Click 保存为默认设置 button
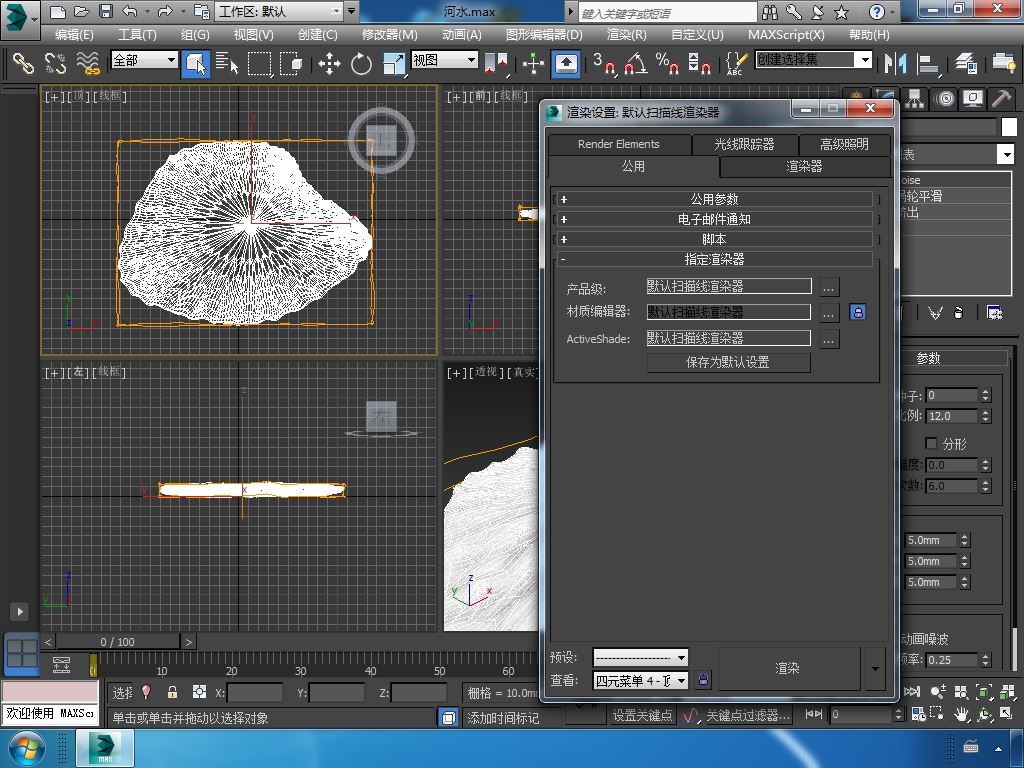This screenshot has width=1024, height=768. tap(728, 362)
